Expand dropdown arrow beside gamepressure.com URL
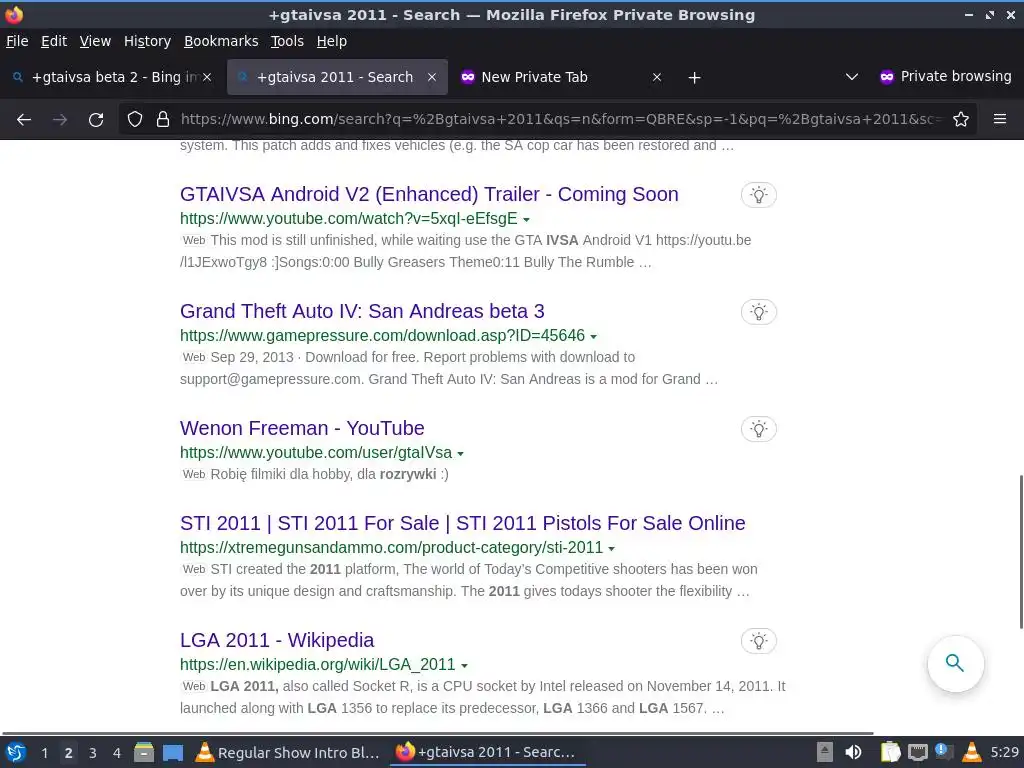This screenshot has height=768, width=1024. click(x=594, y=336)
